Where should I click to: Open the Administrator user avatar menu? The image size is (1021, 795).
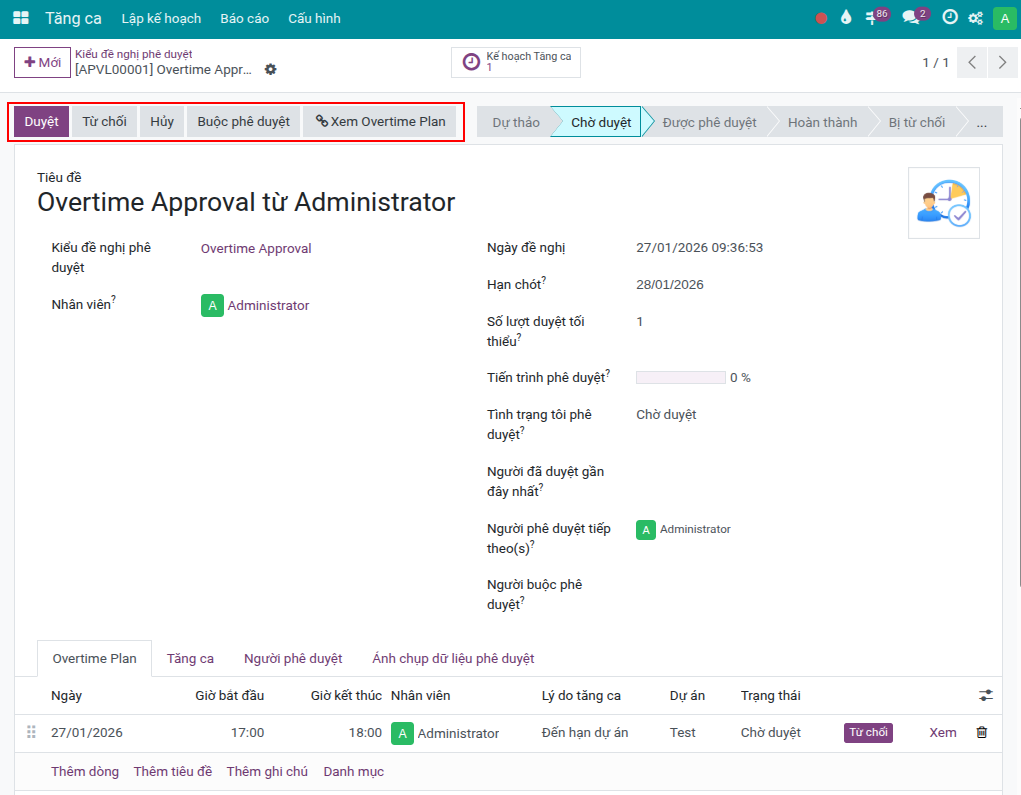[x=1003, y=18]
